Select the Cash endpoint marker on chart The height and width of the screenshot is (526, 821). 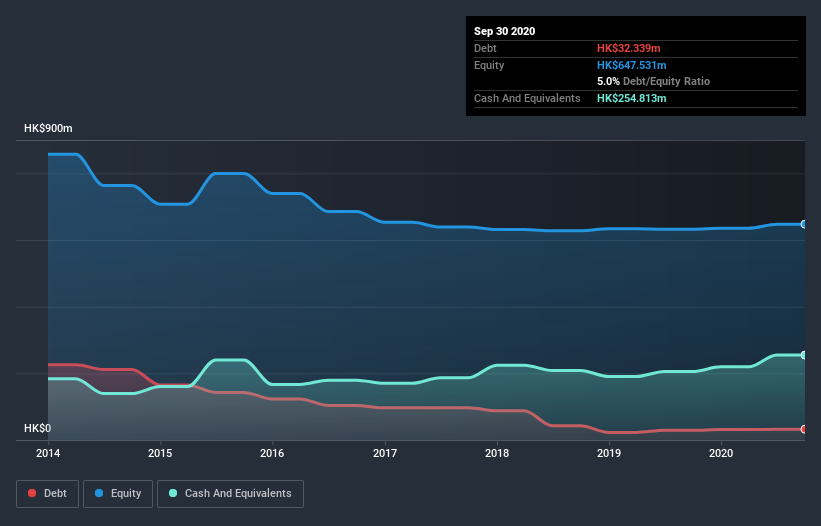[804, 355]
